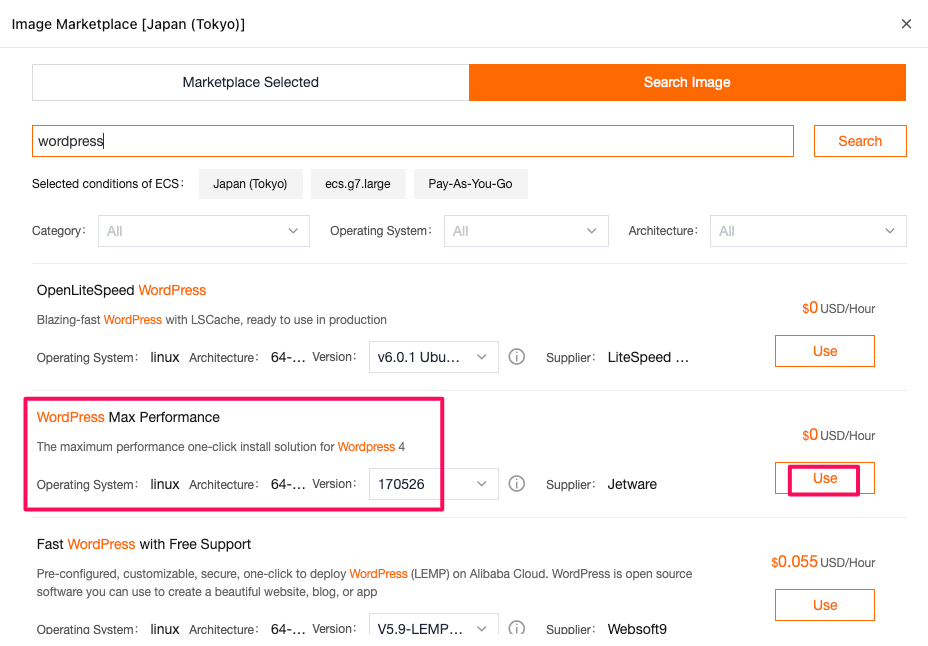Click the Jetware supplier name
The width and height of the screenshot is (928, 646).
[632, 484]
